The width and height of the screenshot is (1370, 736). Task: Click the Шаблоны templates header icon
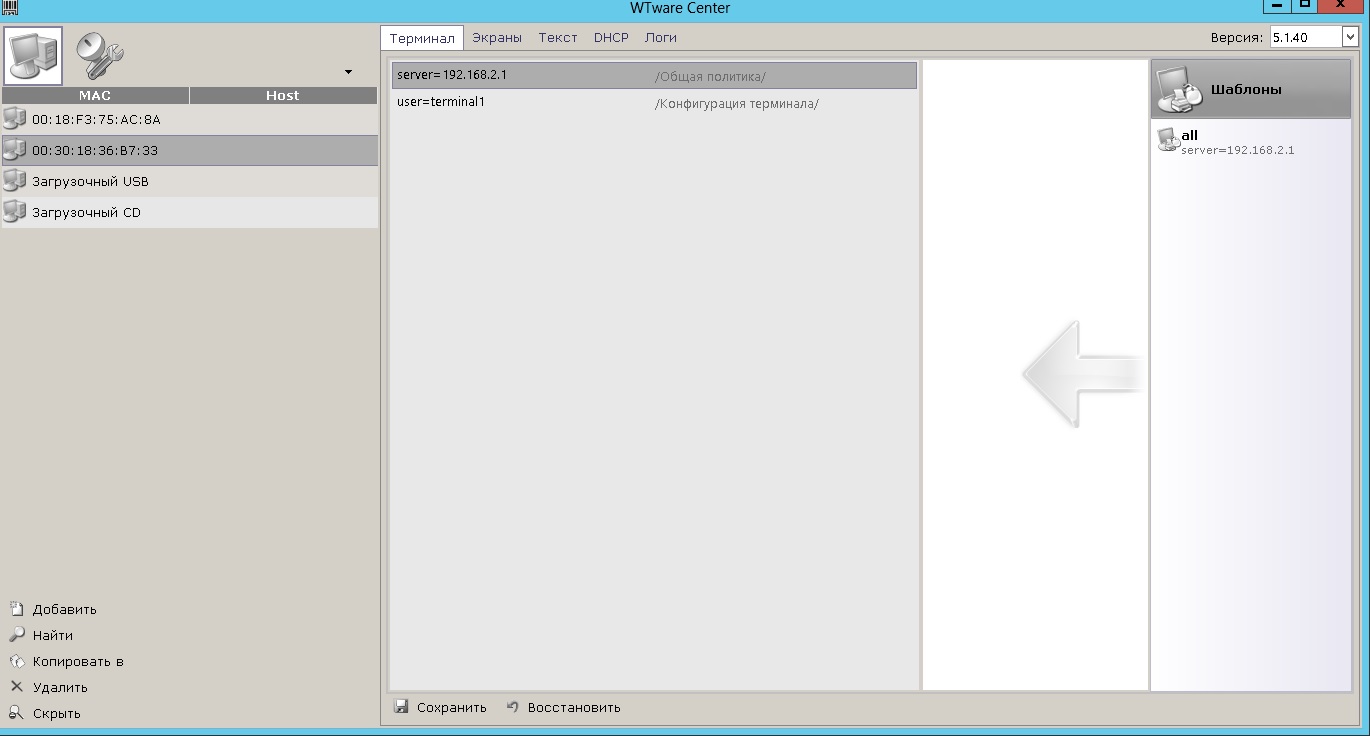click(1177, 89)
